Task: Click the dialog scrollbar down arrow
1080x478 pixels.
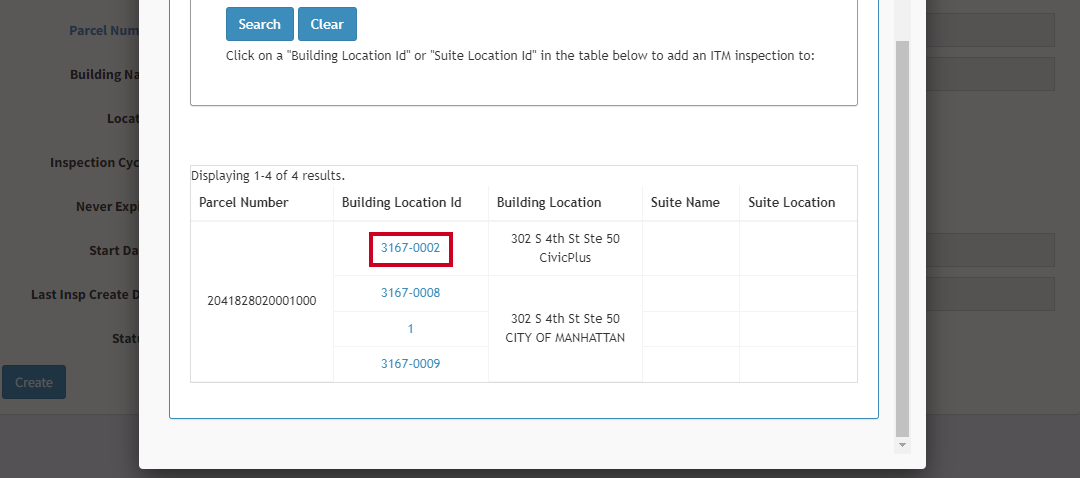Action: pos(902,446)
